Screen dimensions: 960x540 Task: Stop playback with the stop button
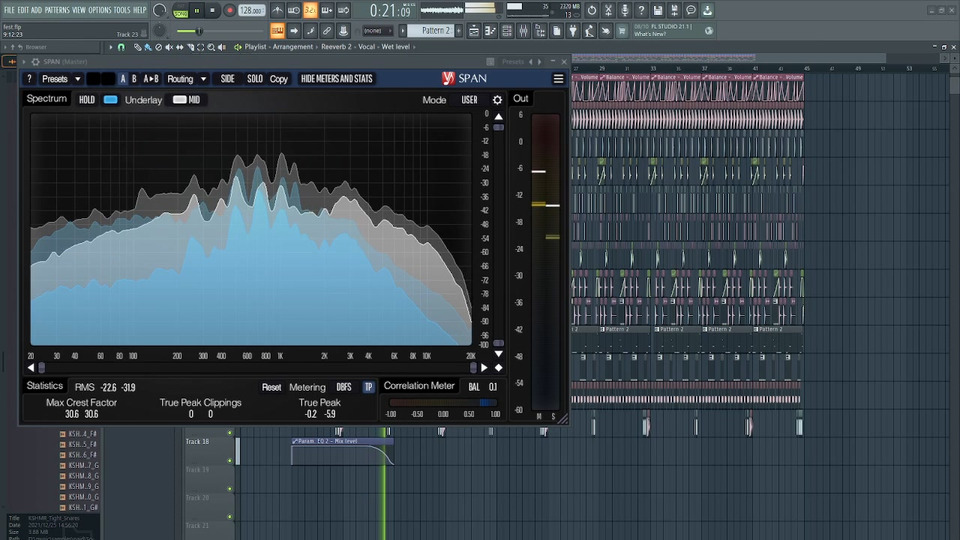[212, 10]
